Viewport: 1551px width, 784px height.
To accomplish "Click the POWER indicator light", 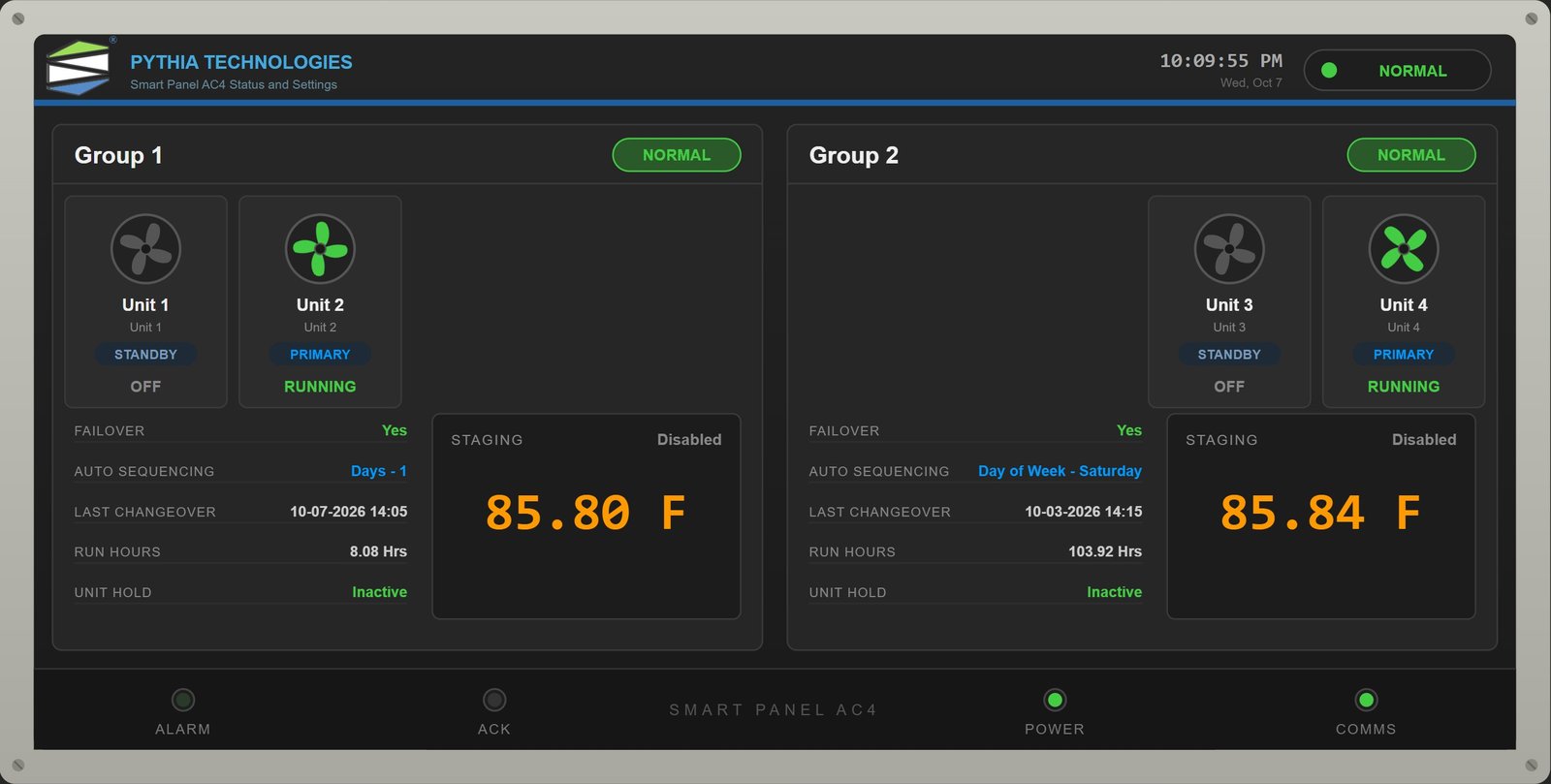I will (x=1055, y=700).
